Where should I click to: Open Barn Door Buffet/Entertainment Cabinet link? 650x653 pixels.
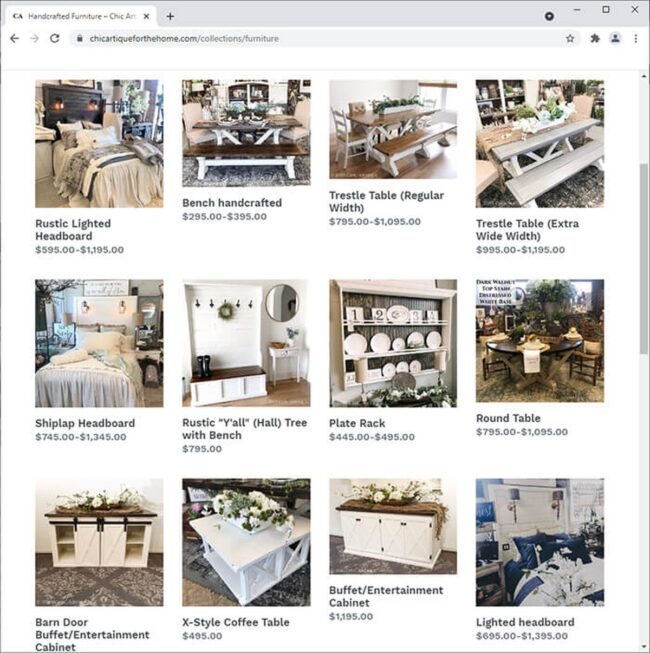[x=92, y=634]
